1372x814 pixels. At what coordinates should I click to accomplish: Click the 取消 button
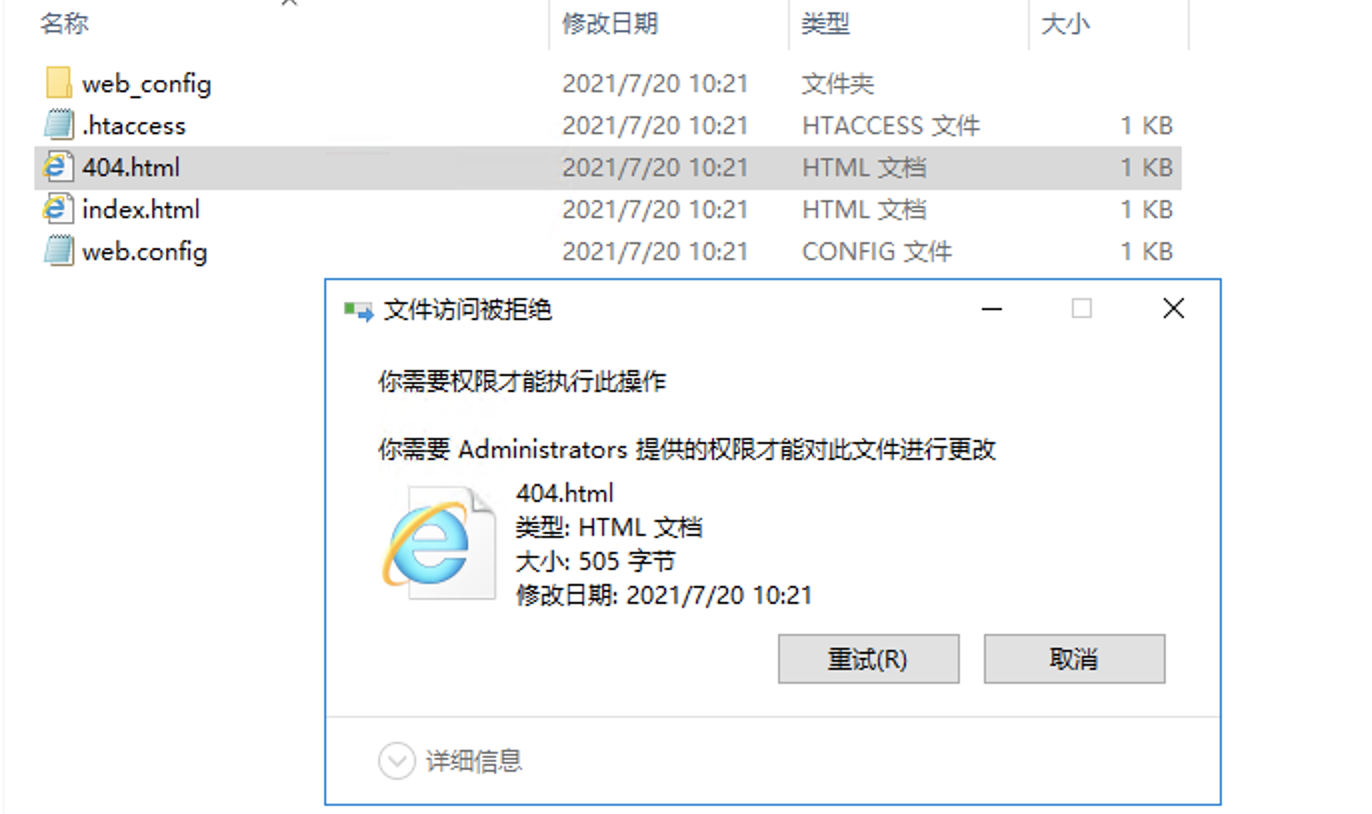pyautogui.click(x=1074, y=659)
